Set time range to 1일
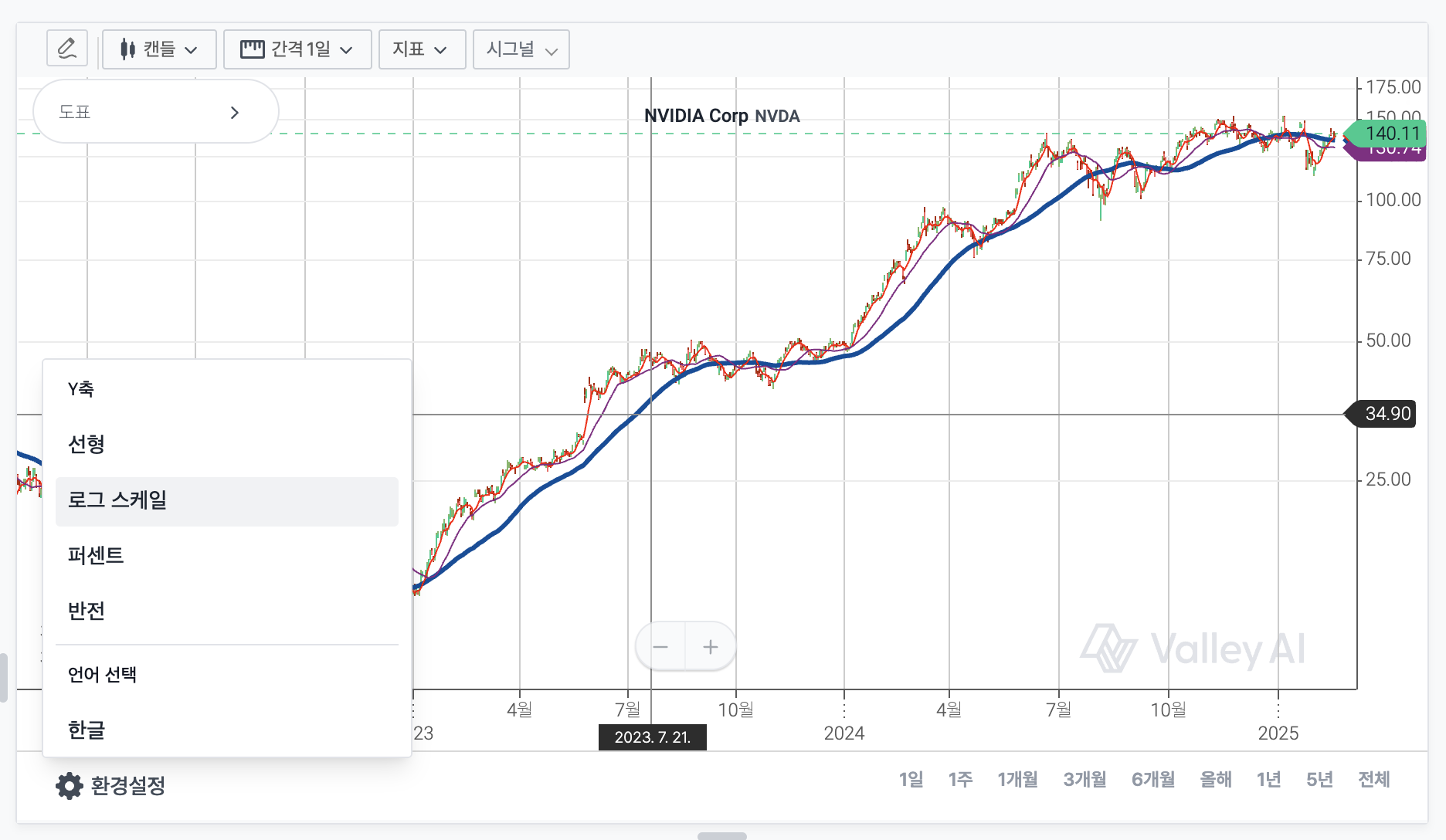 point(911,780)
